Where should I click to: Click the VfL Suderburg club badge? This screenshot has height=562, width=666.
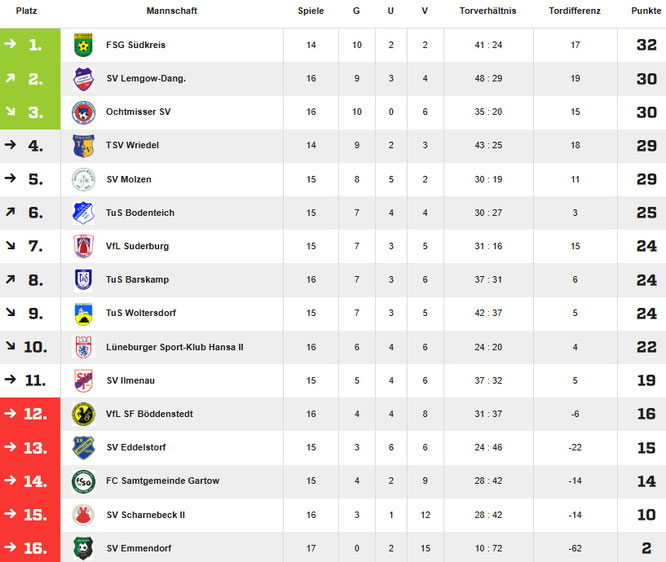(x=82, y=246)
